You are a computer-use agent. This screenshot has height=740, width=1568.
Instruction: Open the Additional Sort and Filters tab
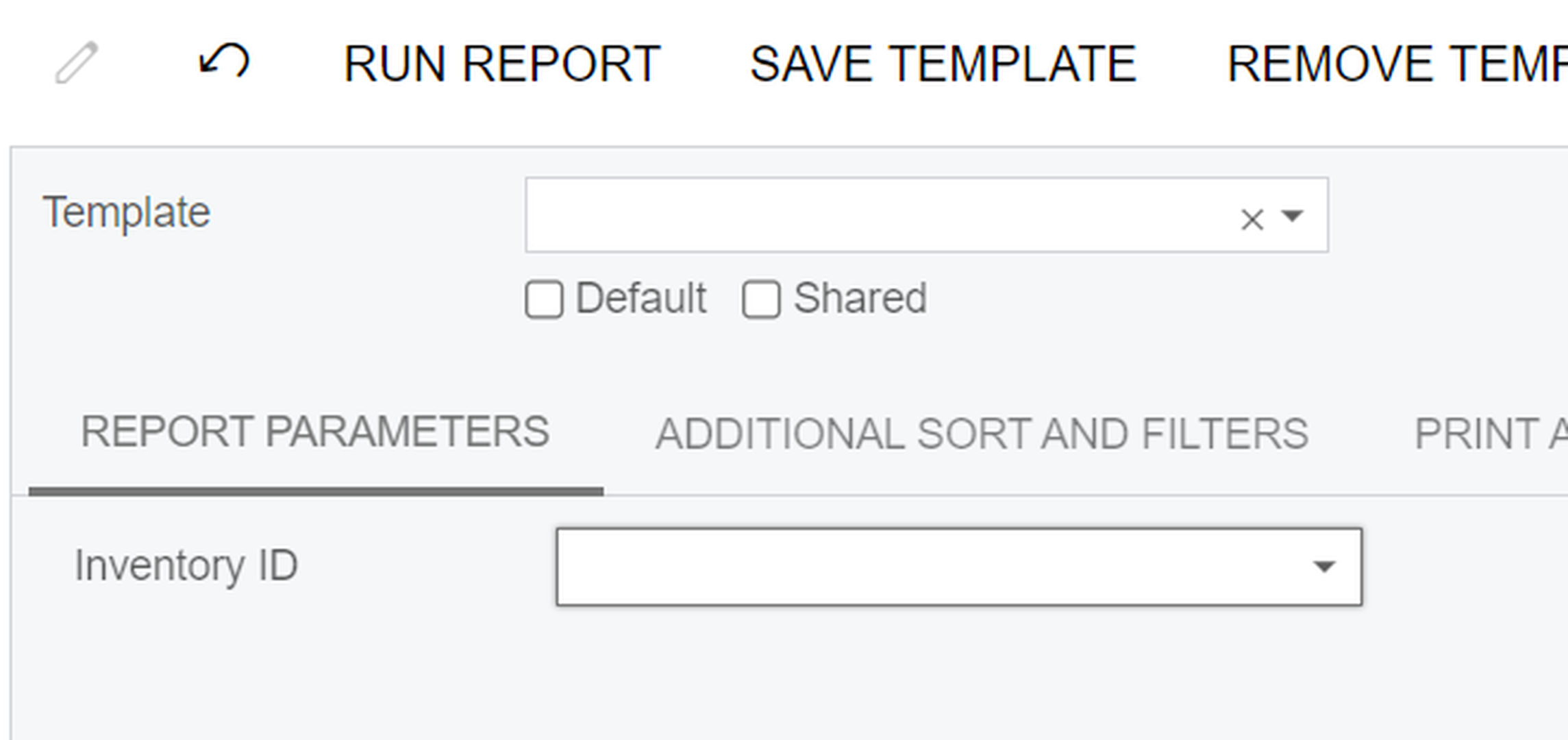click(982, 434)
